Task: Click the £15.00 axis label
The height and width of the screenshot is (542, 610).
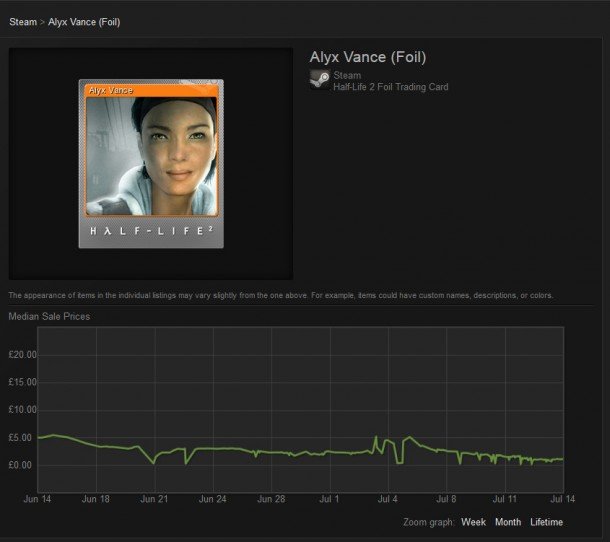Action: (x=22, y=382)
